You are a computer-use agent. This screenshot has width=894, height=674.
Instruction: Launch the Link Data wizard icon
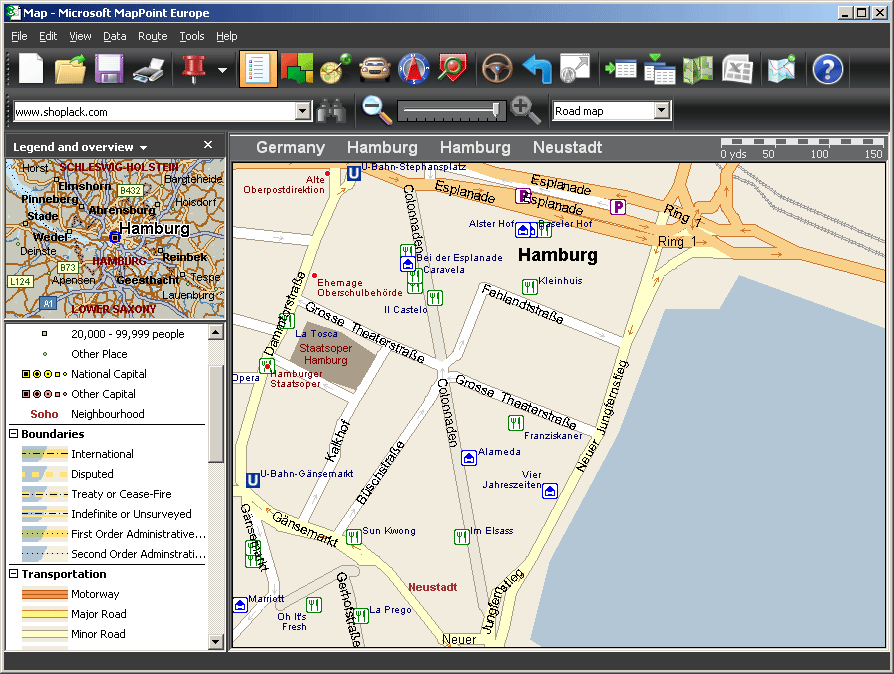[x=660, y=69]
